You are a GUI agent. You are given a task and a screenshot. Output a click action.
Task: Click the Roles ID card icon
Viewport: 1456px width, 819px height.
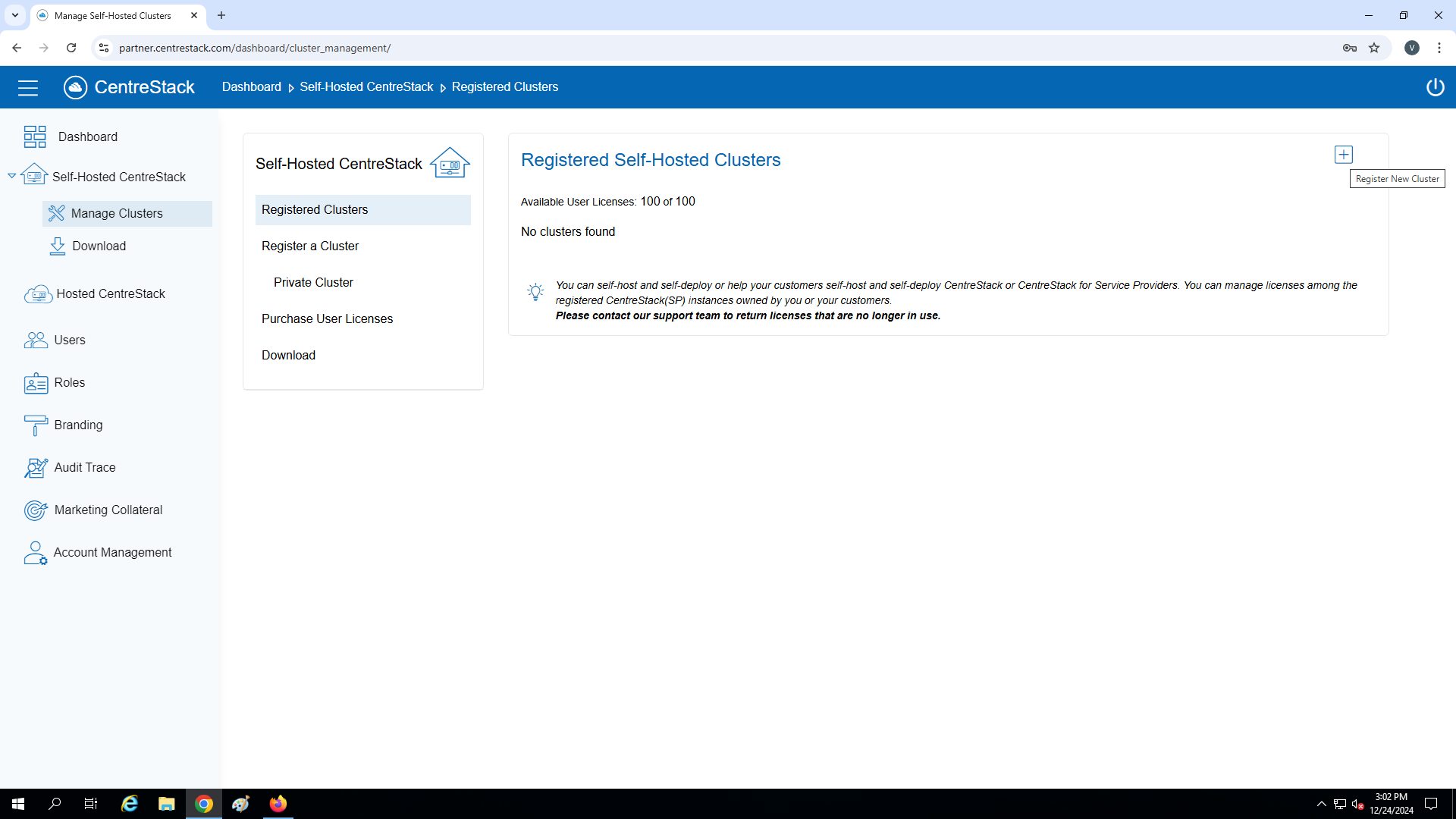click(36, 383)
